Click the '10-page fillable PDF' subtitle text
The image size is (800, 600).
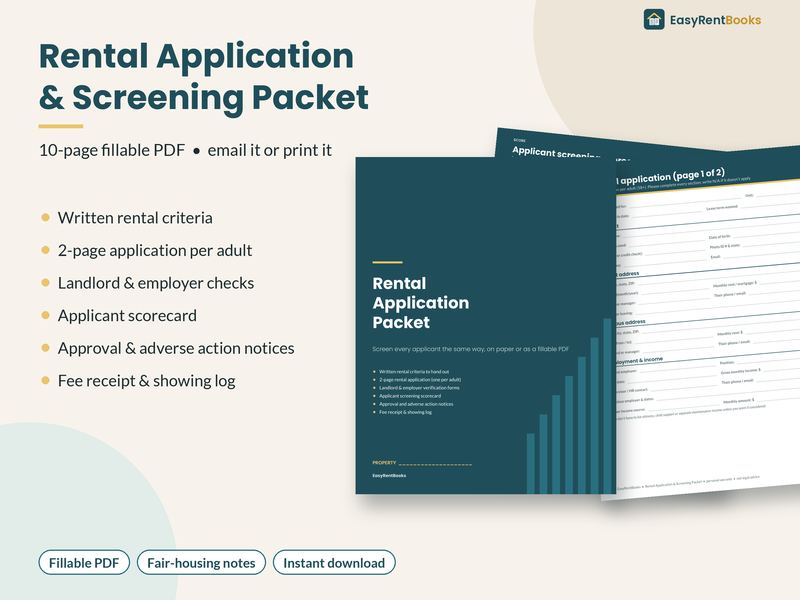click(x=112, y=151)
